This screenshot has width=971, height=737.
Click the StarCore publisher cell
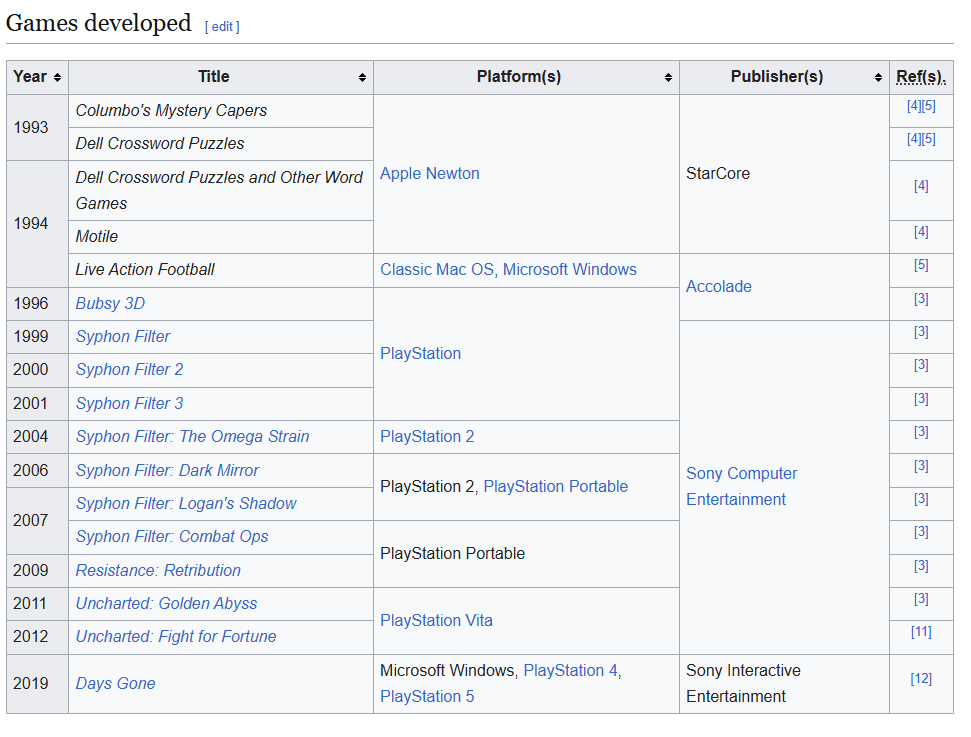pyautogui.click(x=785, y=173)
